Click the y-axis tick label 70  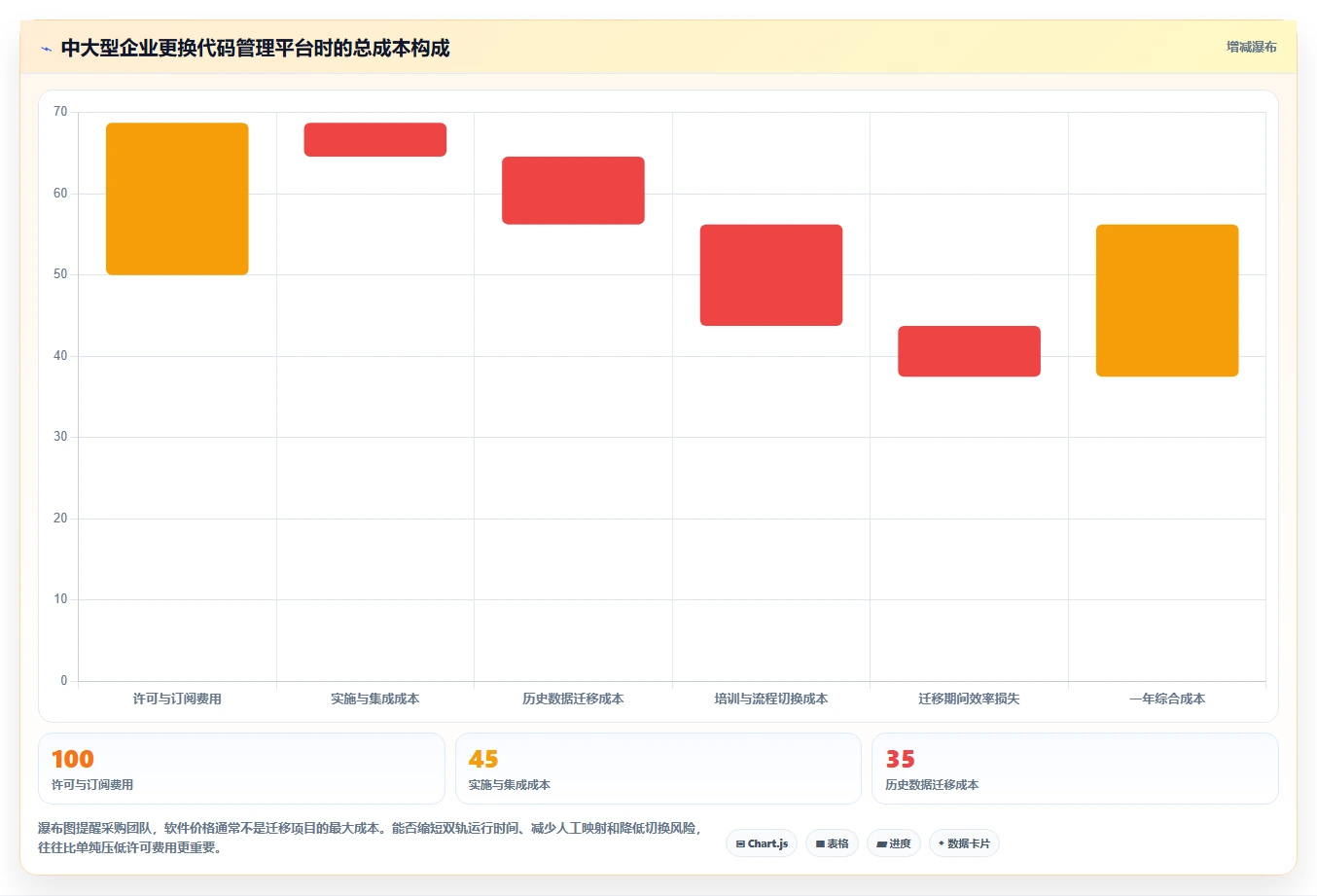coord(60,112)
